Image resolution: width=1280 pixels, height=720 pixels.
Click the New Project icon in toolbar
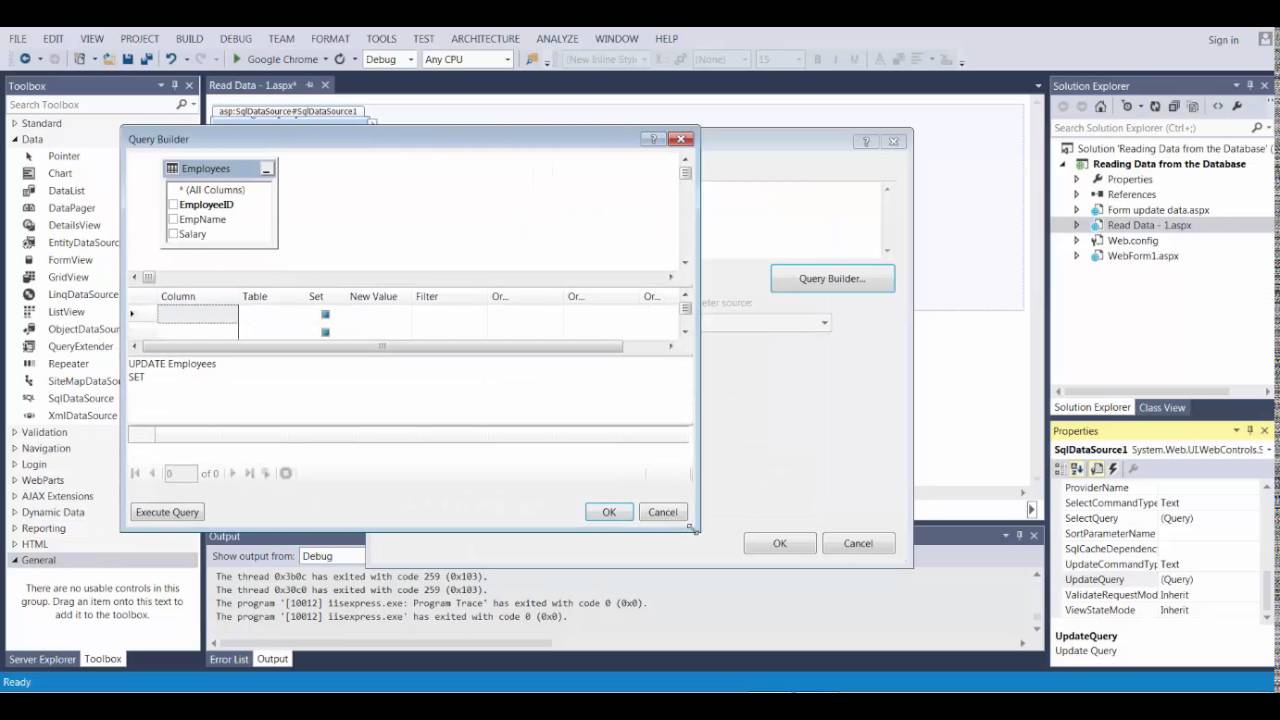coord(80,59)
